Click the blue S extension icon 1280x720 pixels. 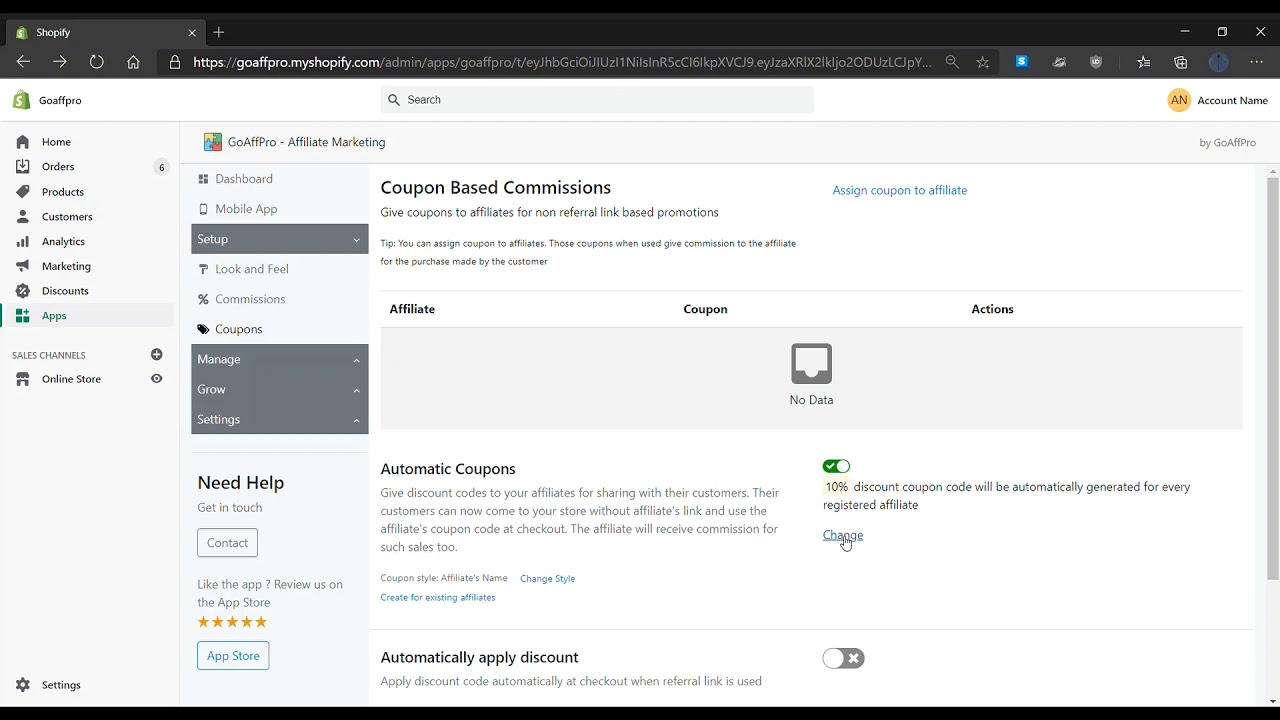point(1021,62)
